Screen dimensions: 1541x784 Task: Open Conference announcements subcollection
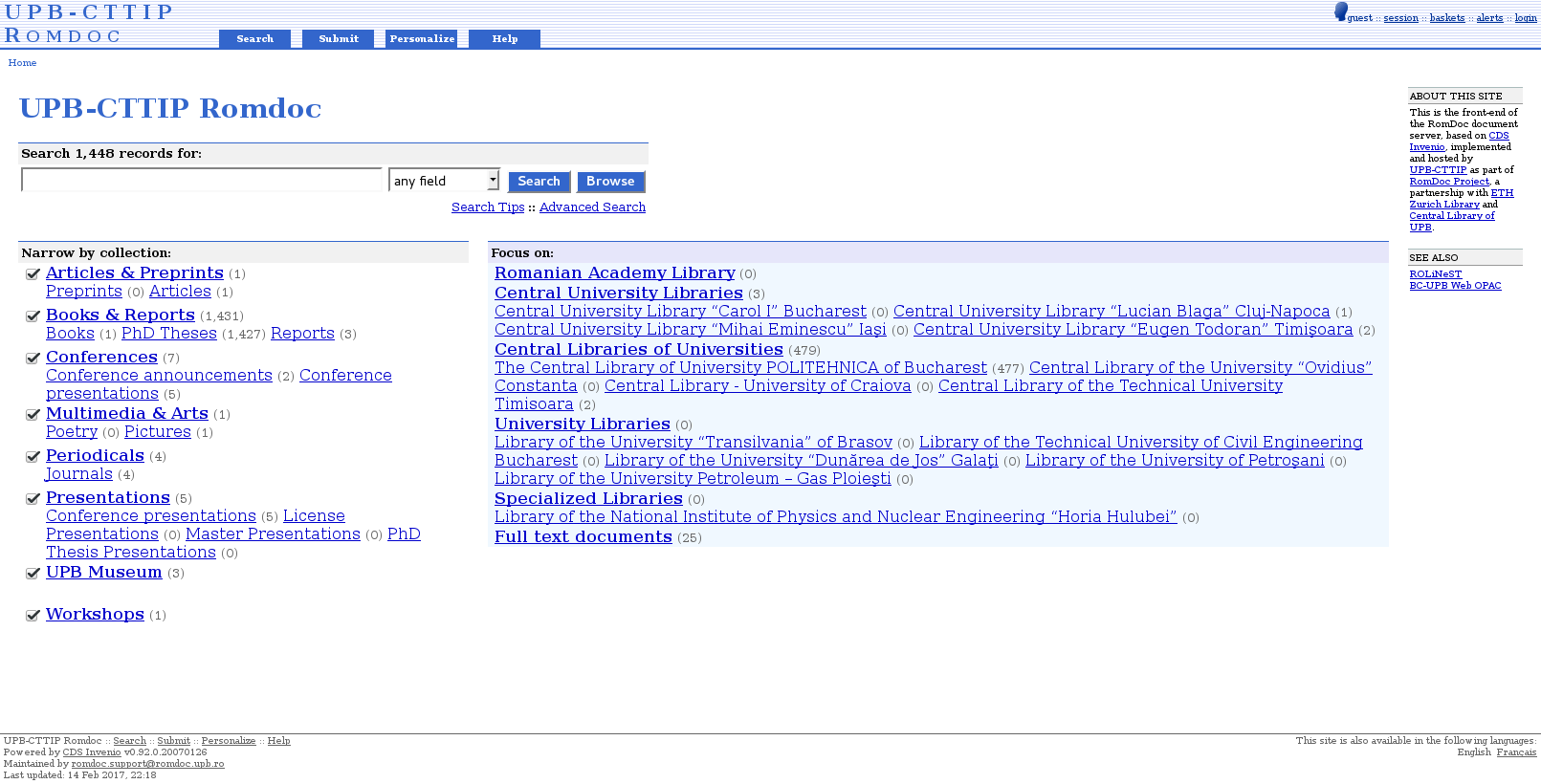click(x=159, y=376)
